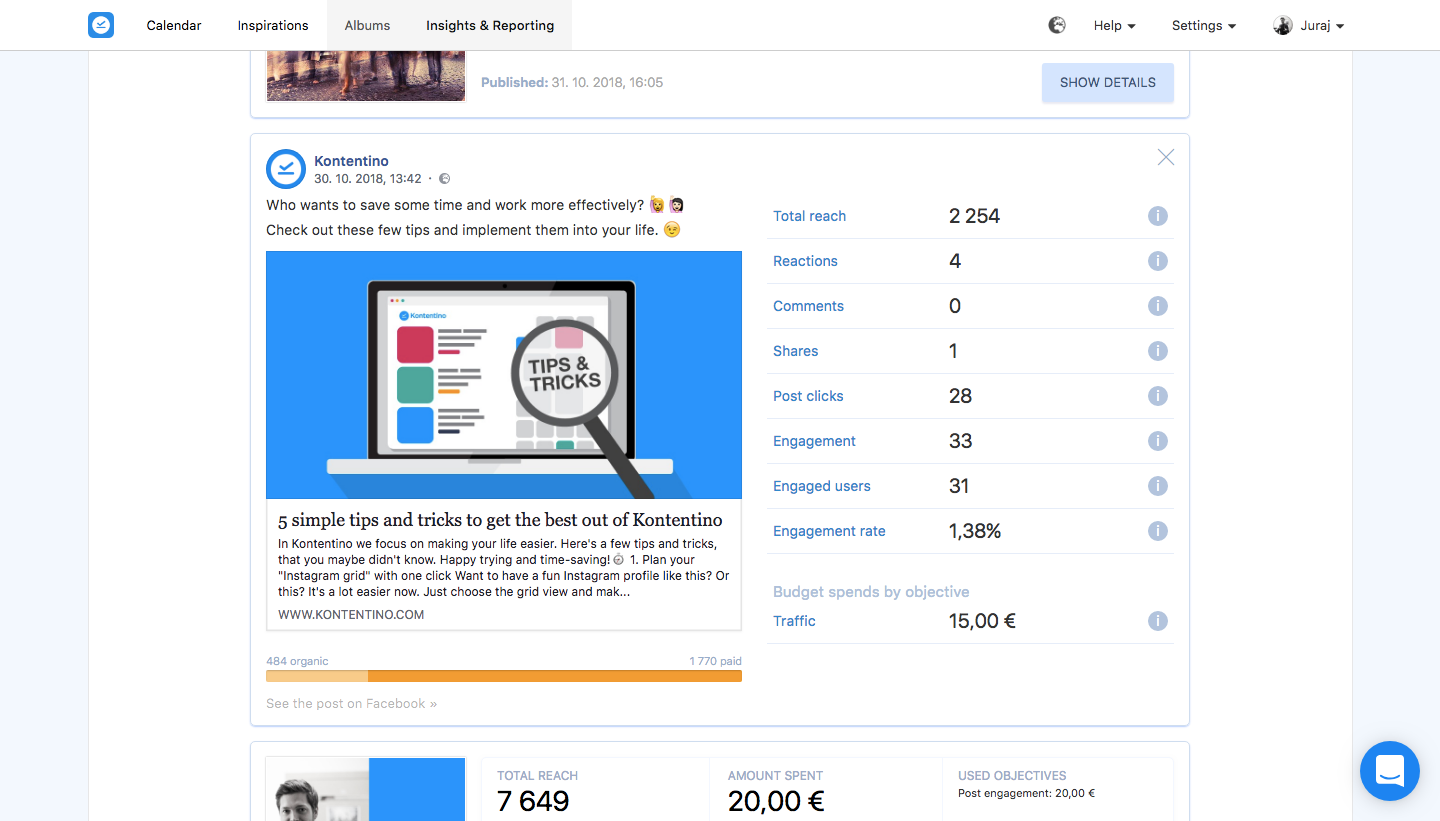Click the Post clicks metric label
The height and width of the screenshot is (821, 1440).
pyautogui.click(x=808, y=396)
